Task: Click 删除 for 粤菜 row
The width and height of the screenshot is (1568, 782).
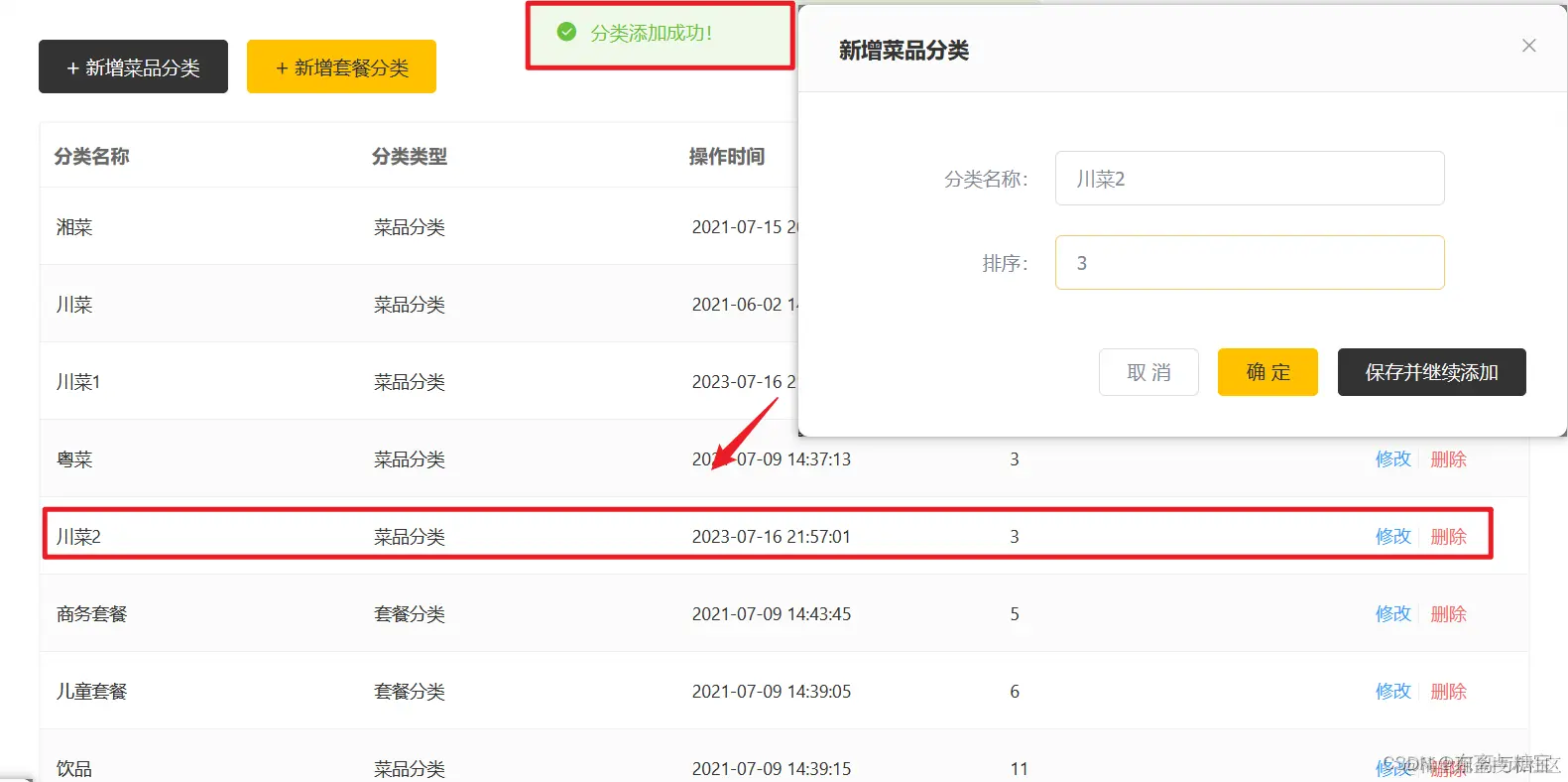Action: coord(1448,459)
